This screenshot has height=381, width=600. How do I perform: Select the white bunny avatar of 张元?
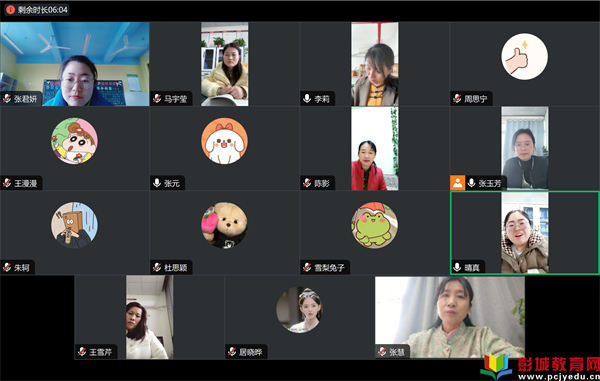(225, 141)
